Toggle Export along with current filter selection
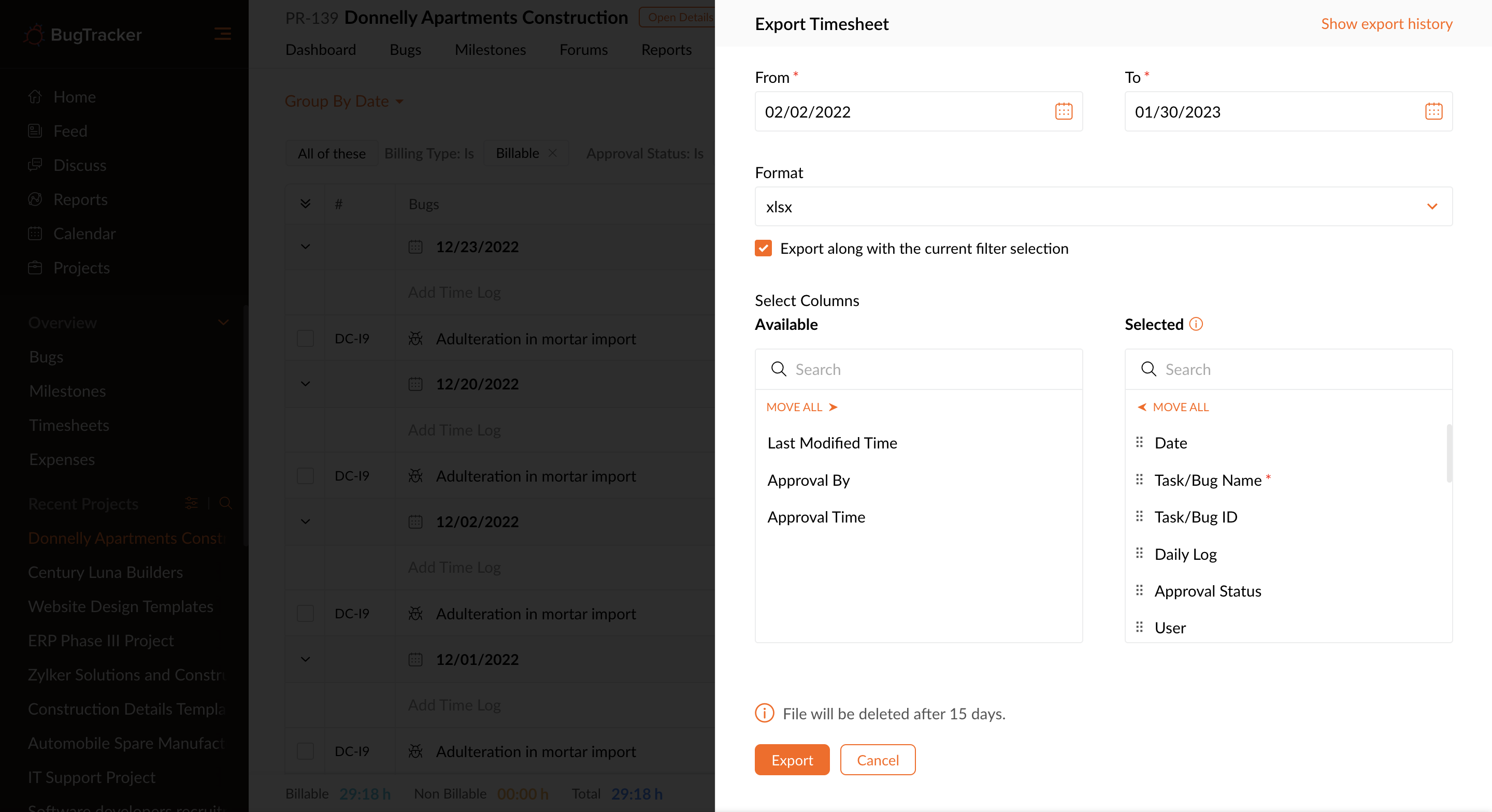Viewport: 1492px width, 812px height. [x=764, y=248]
